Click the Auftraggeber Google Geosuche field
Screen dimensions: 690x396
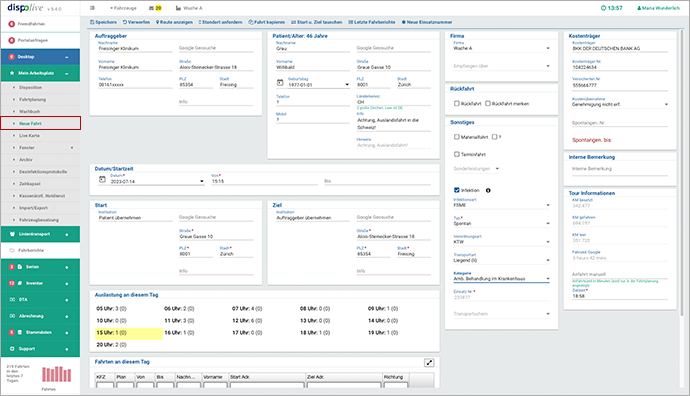[x=216, y=48]
